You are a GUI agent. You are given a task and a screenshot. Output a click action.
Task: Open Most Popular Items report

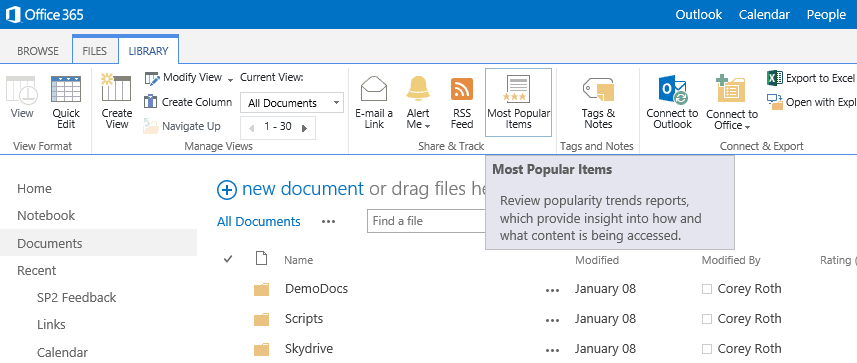(x=518, y=102)
